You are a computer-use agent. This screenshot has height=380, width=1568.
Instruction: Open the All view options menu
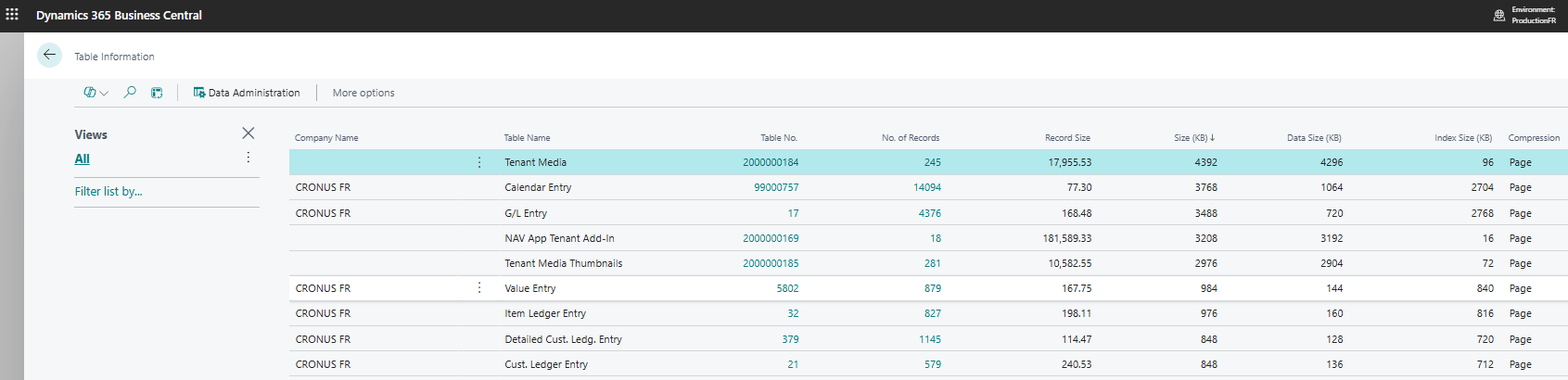click(x=248, y=158)
